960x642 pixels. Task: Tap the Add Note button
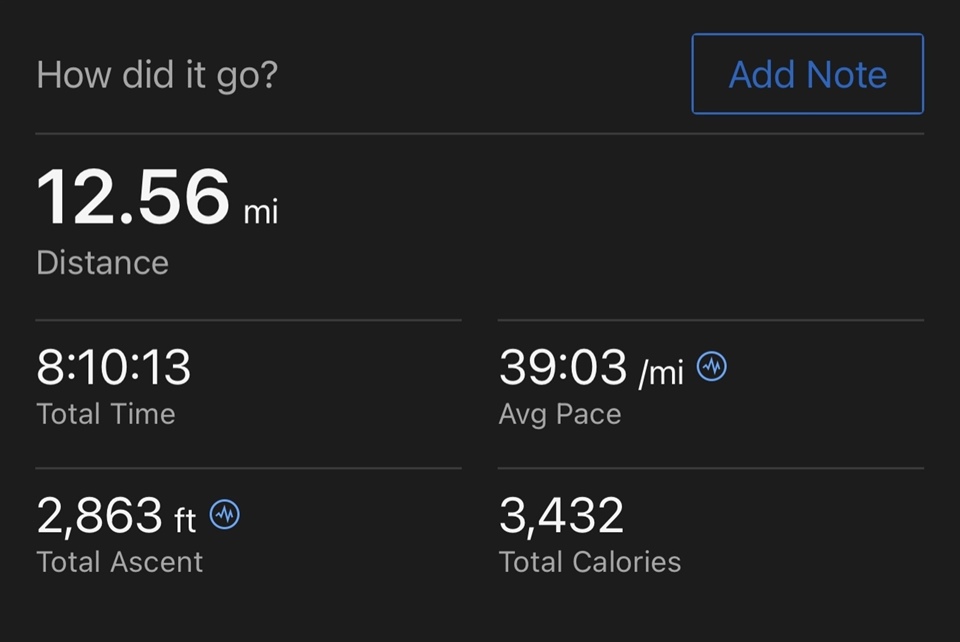point(808,74)
